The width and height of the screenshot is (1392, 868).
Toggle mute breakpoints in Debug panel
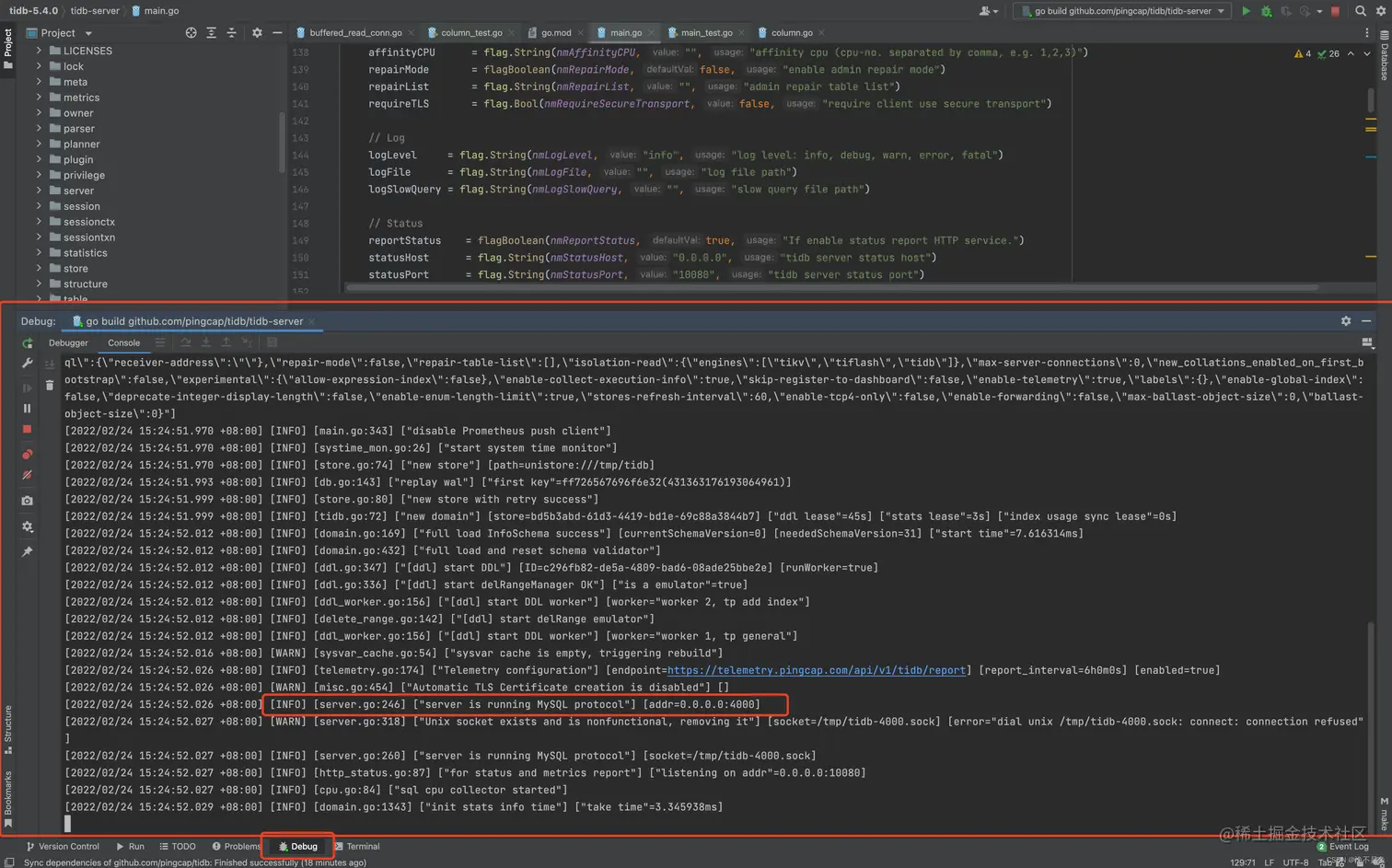click(x=28, y=476)
